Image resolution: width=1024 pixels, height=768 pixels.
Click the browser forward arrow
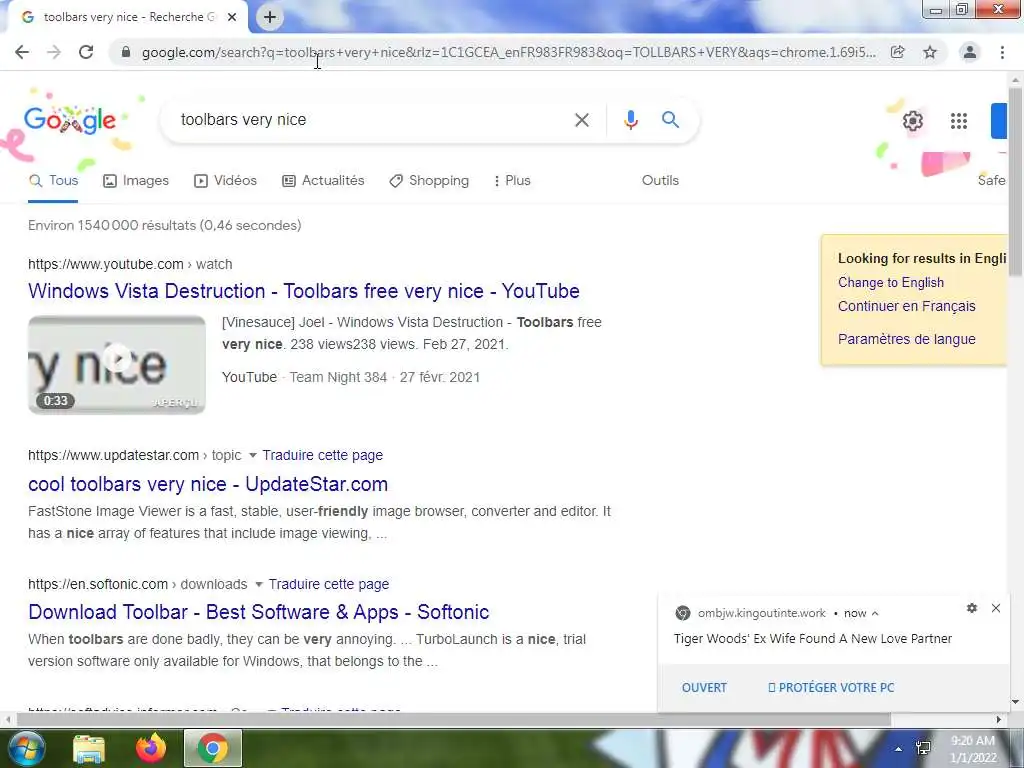(54, 52)
